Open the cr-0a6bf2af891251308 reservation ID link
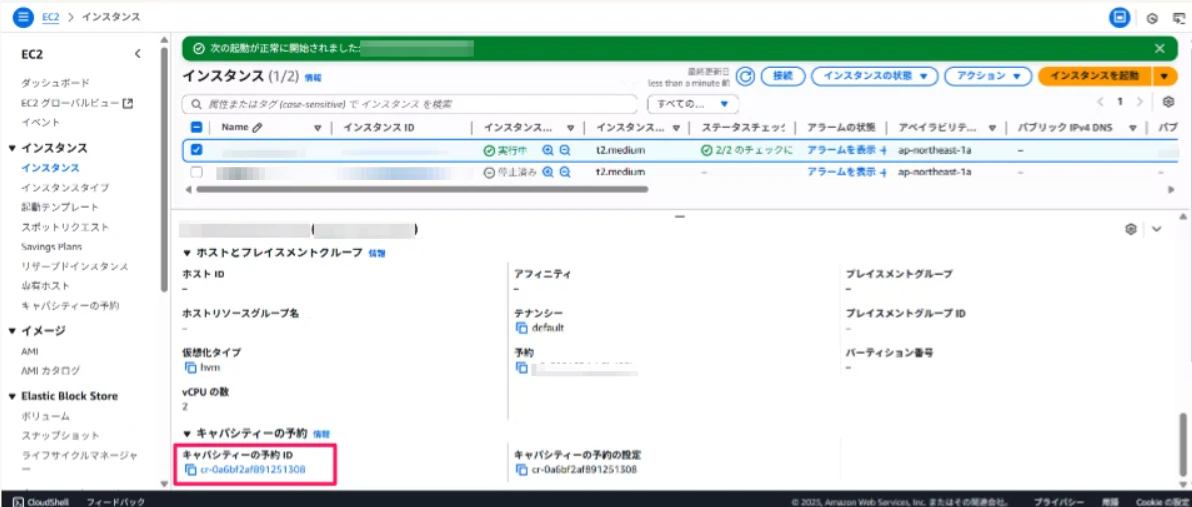The height and width of the screenshot is (507, 1192). [x=253, y=470]
